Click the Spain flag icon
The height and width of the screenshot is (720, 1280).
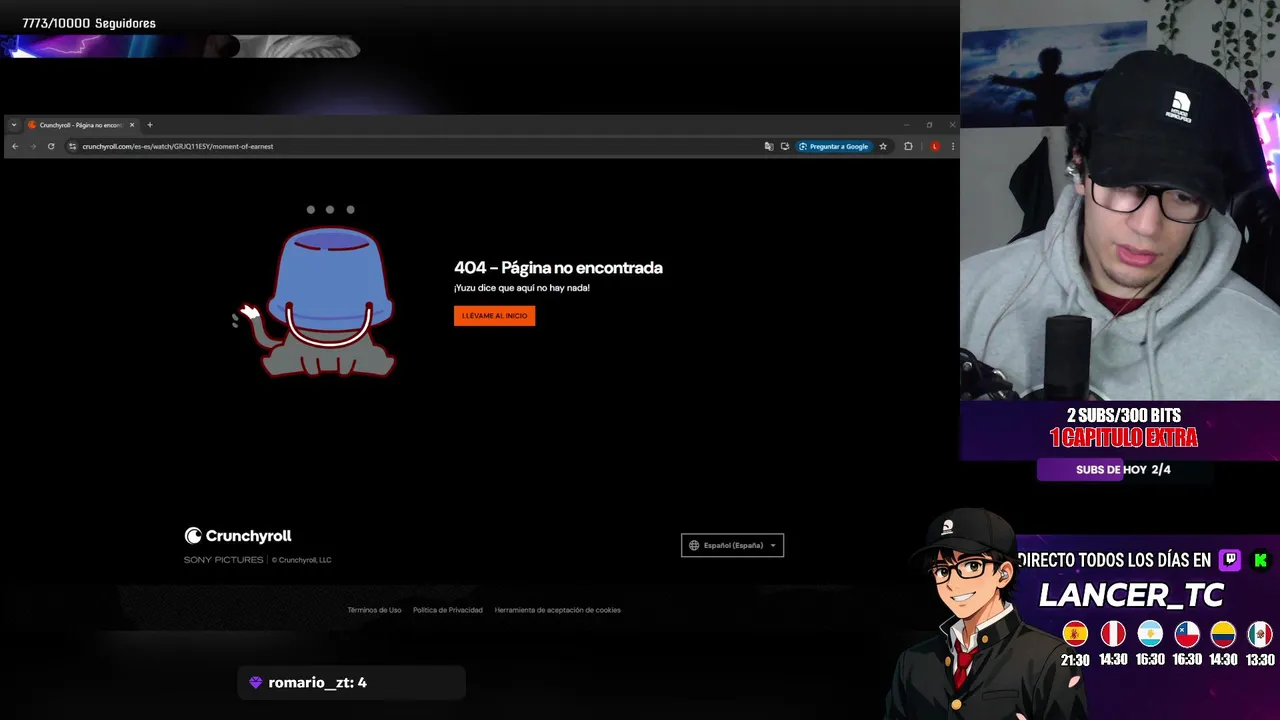pos(1075,634)
